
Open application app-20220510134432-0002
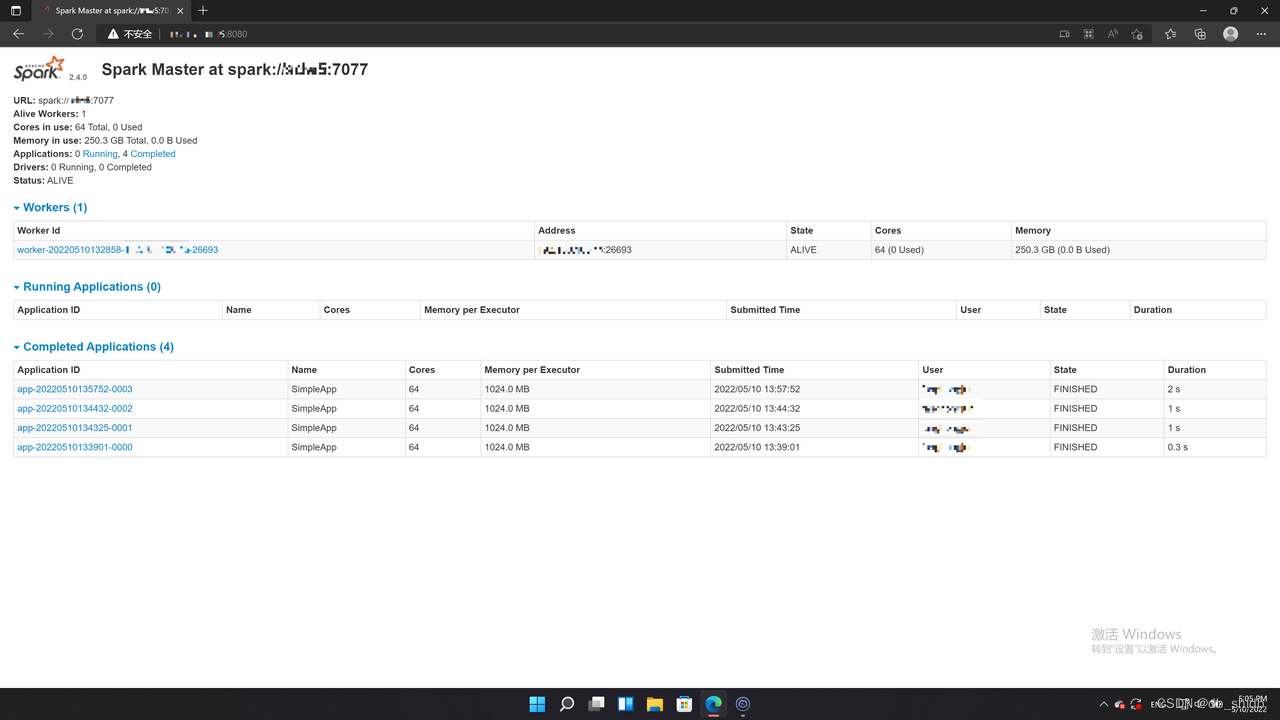tap(75, 408)
